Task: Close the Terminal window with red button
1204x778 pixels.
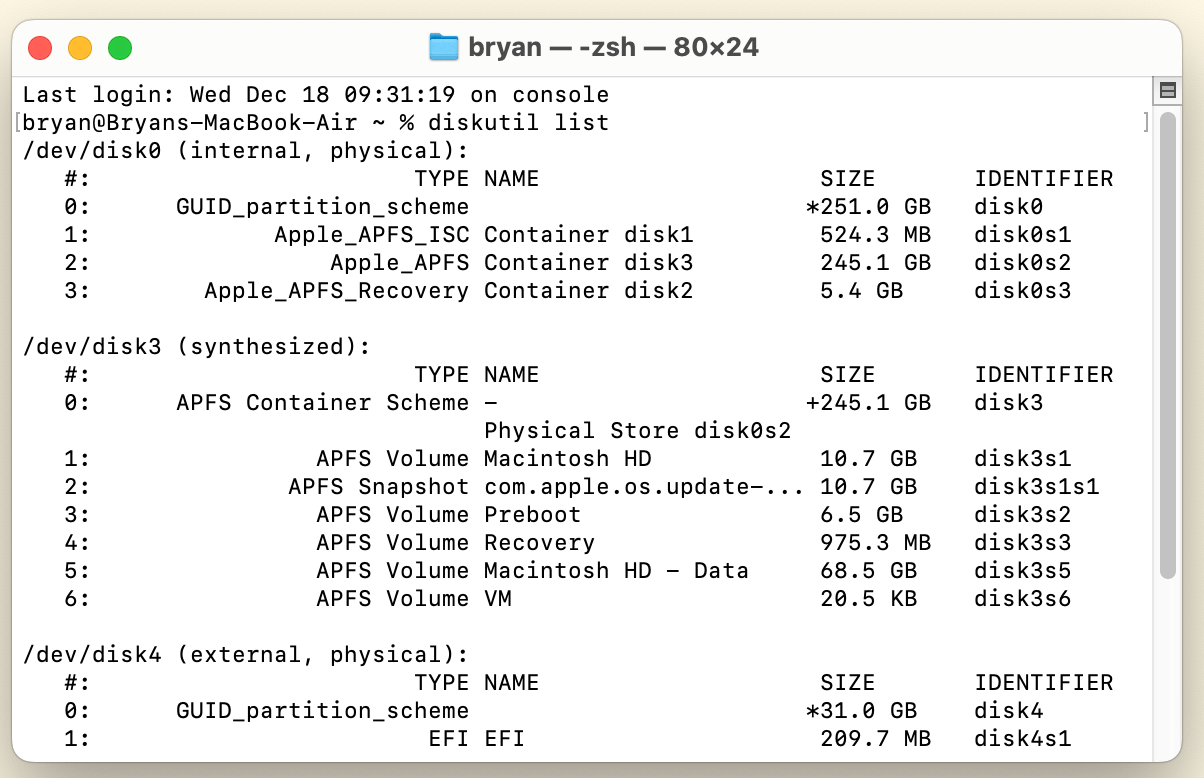Action: click(x=40, y=47)
